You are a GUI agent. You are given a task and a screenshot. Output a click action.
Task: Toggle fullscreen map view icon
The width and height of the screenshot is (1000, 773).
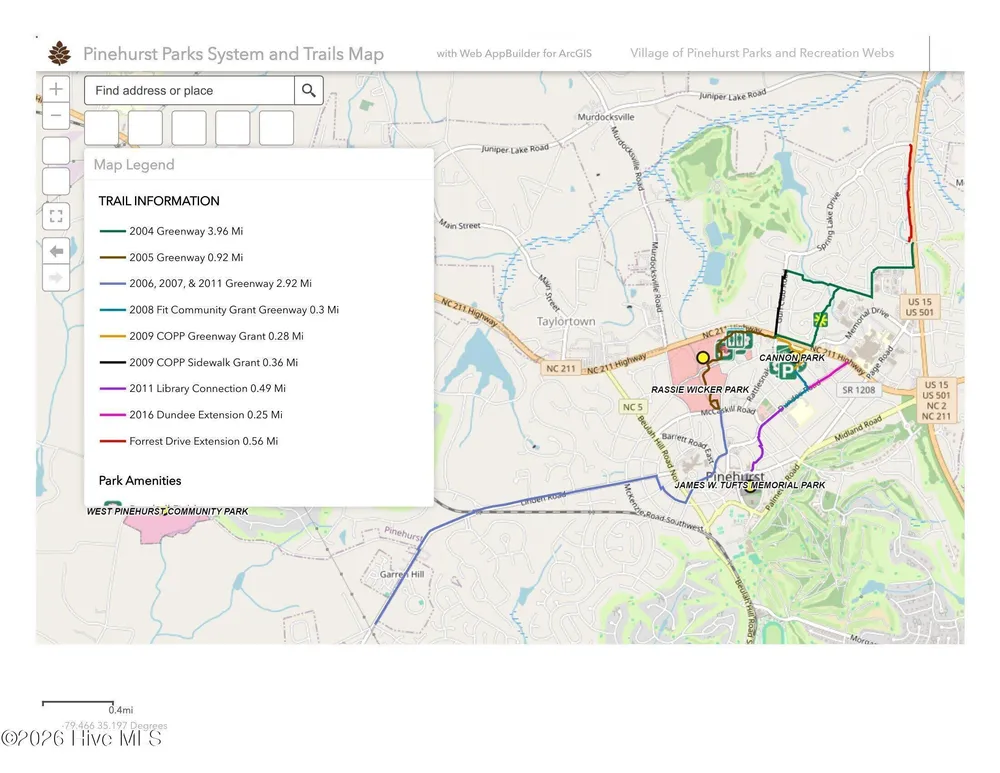[x=56, y=216]
